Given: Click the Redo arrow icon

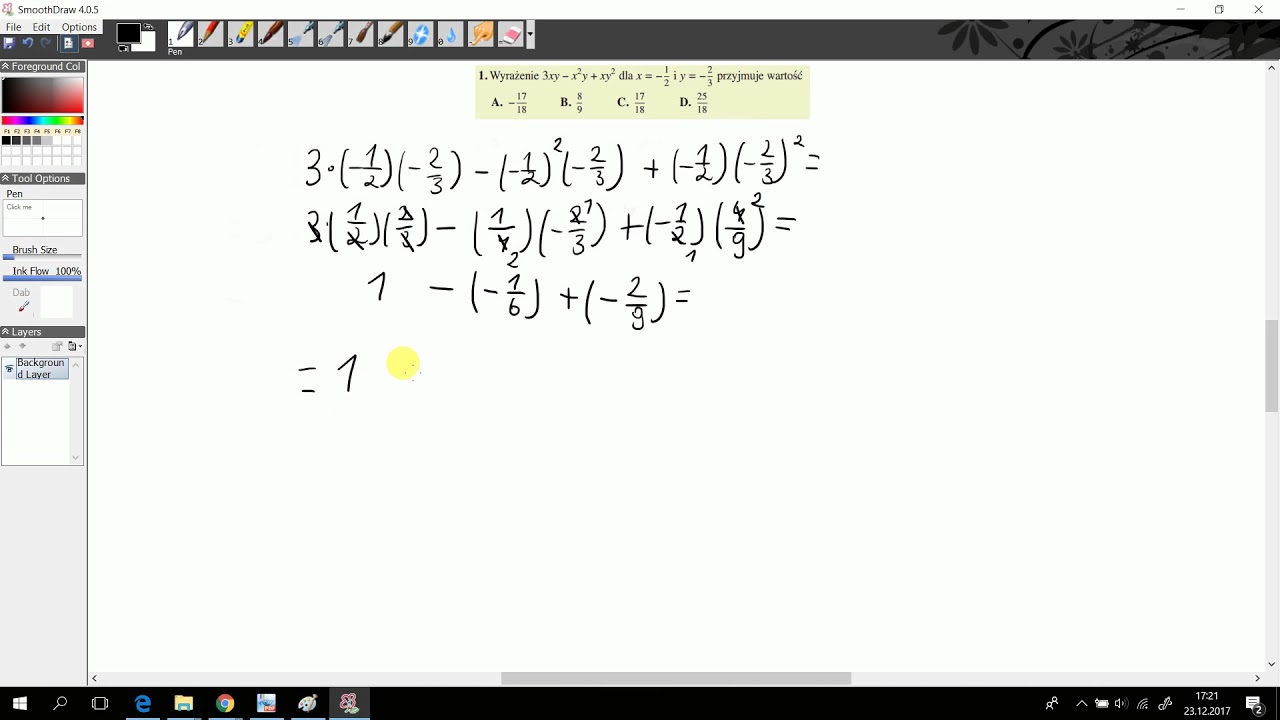Looking at the screenshot, I should tap(45, 43).
